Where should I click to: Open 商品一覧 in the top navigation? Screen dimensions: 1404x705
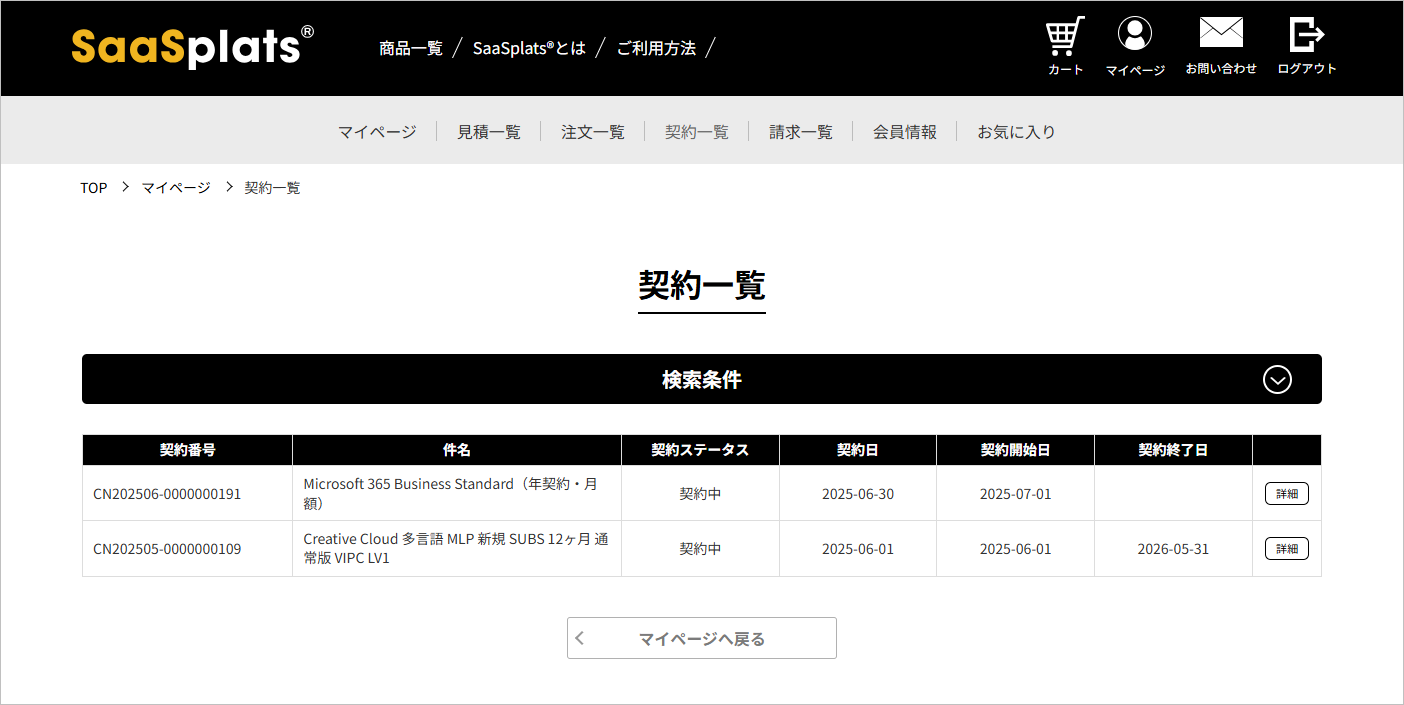[x=411, y=48]
